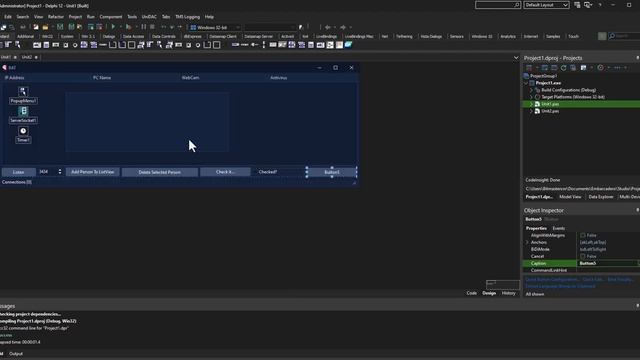This screenshot has width=640, height=360.
Task: Expand the Build Configurations (Debug) node
Action: pos(531,90)
